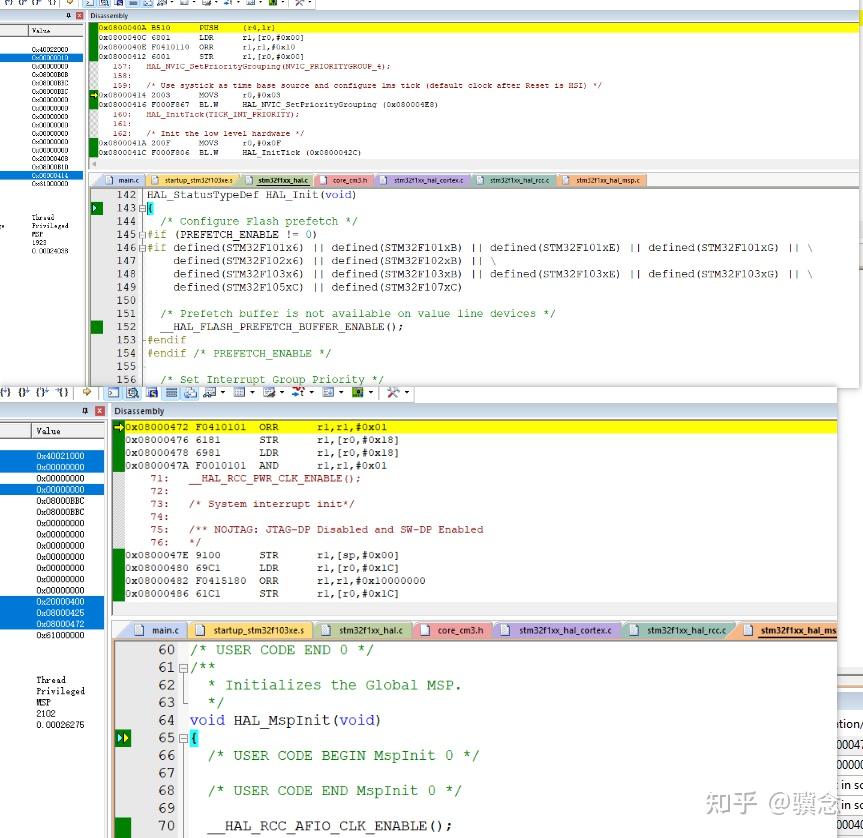This screenshot has height=838, width=863.
Task: Click the Memory Windows icon
Action: (x=239, y=392)
